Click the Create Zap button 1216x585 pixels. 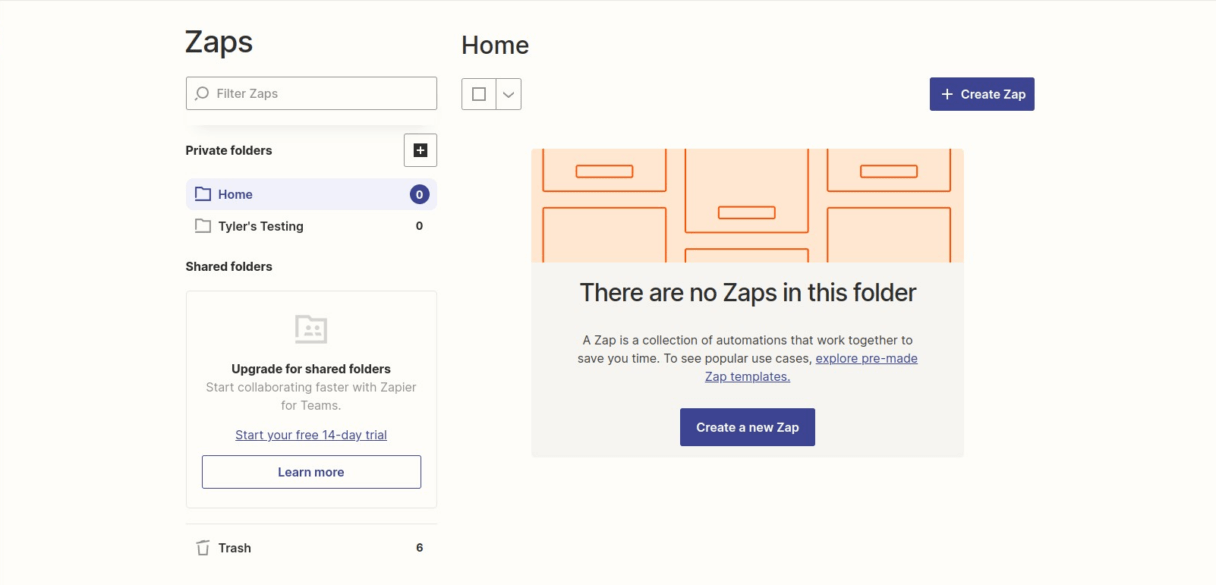(982, 94)
